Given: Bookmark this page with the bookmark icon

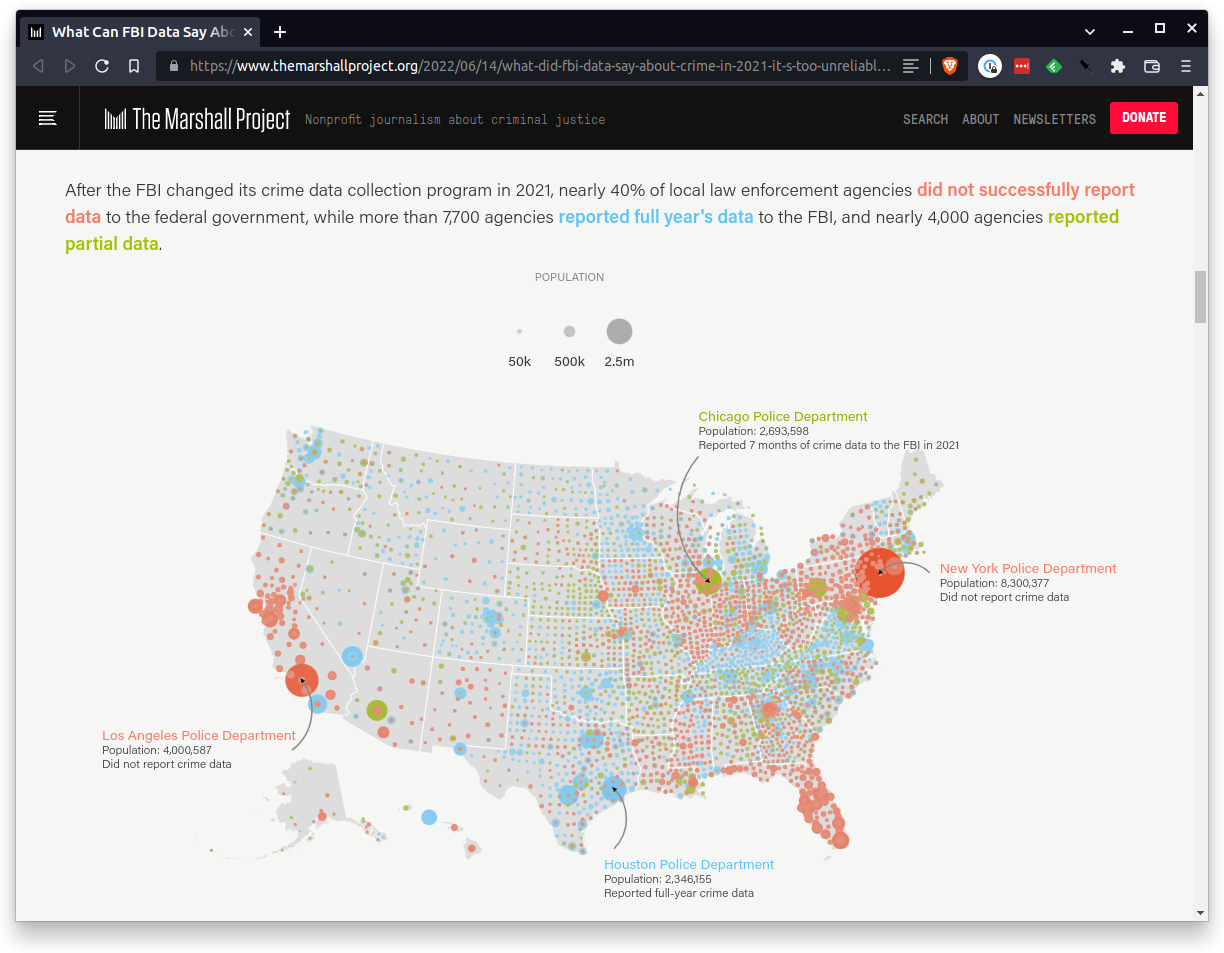Looking at the screenshot, I should click(x=134, y=66).
